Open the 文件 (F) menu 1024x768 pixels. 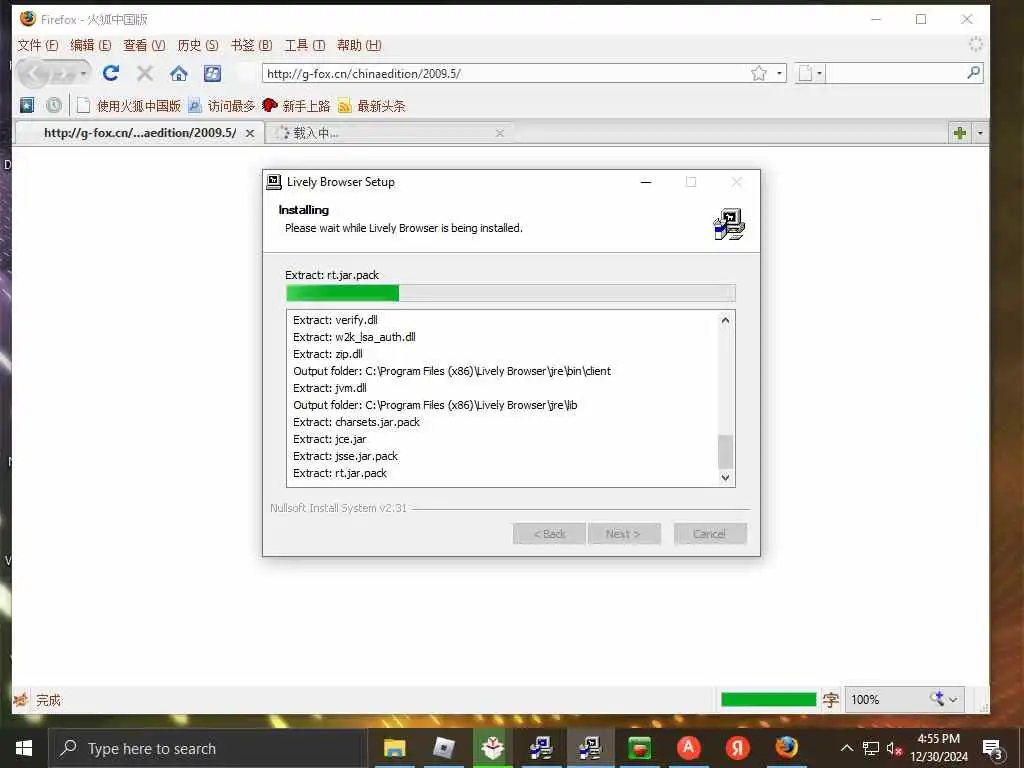(38, 45)
